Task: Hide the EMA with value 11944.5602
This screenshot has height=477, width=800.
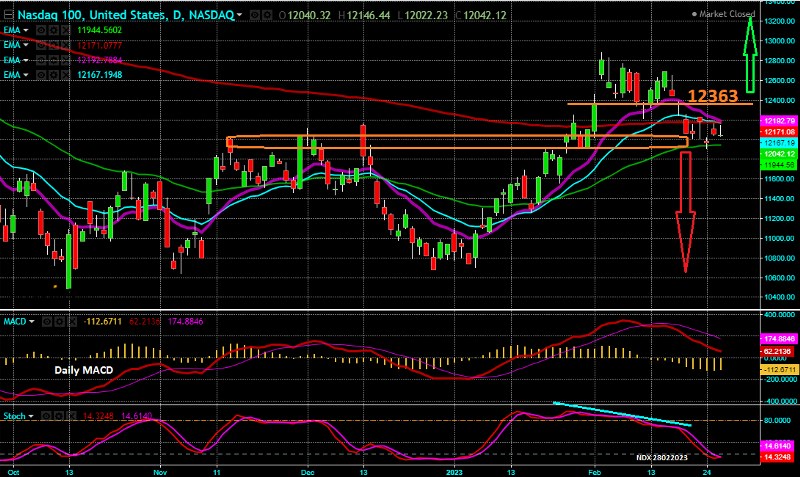Action: pyautogui.click(x=42, y=31)
